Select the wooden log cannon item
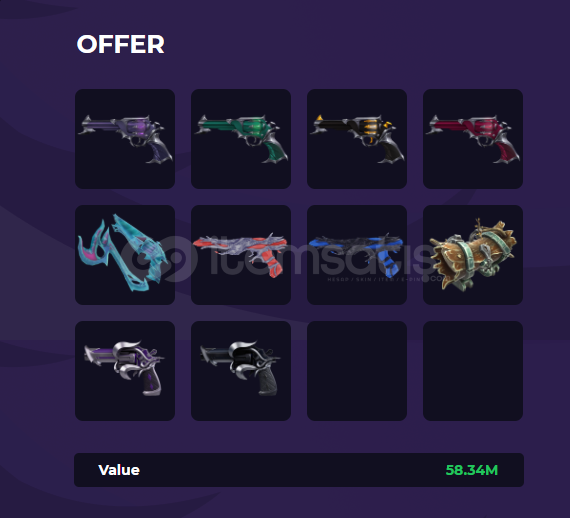The height and width of the screenshot is (518, 570). pyautogui.click(x=473, y=254)
